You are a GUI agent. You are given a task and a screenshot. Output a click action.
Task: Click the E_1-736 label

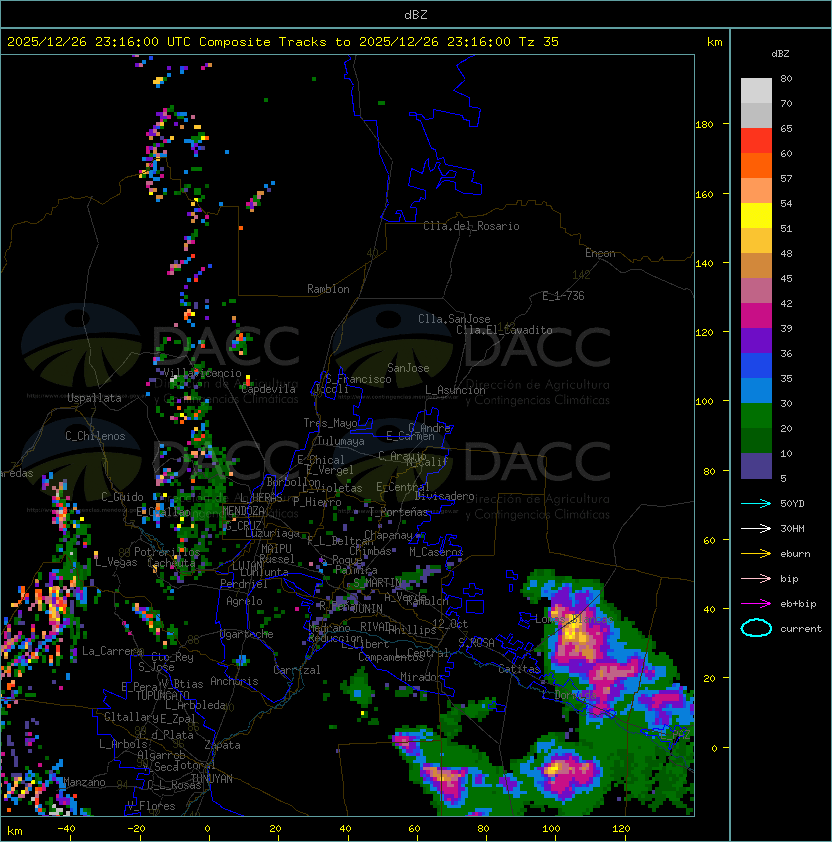(563, 296)
